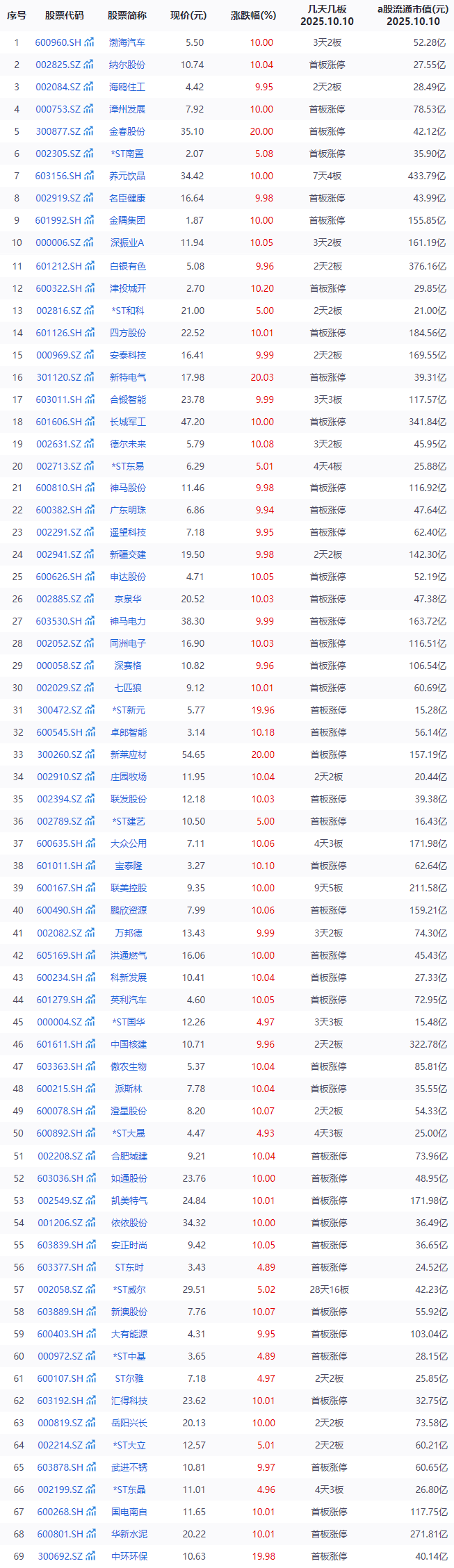Open stock code link 002825.SZ

point(58,65)
